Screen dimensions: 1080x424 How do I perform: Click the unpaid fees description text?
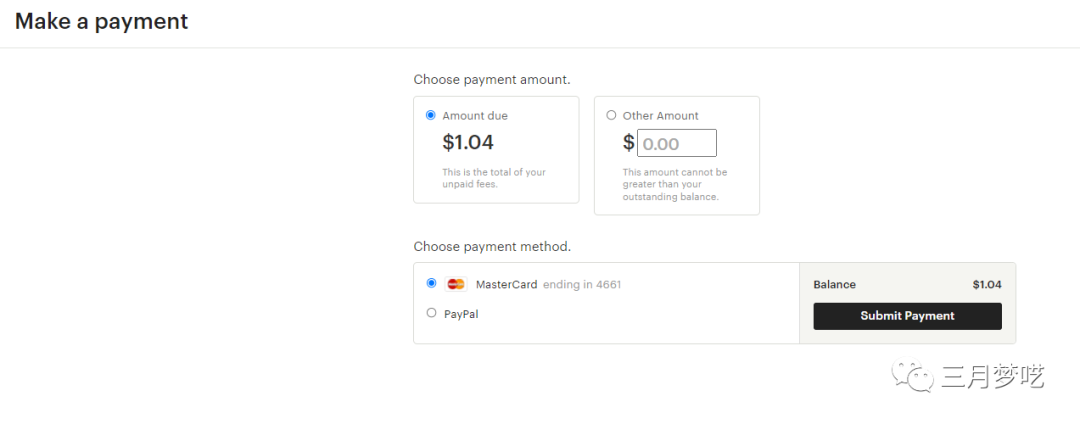pos(494,178)
